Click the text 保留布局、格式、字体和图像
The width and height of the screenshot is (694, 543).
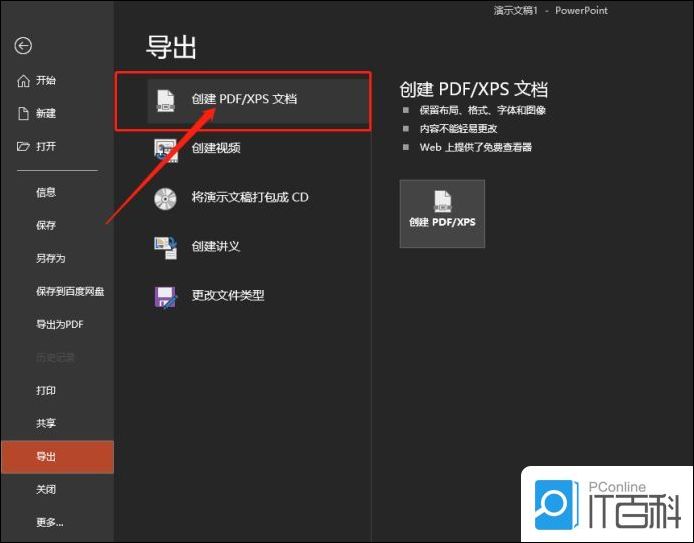pyautogui.click(x=482, y=110)
